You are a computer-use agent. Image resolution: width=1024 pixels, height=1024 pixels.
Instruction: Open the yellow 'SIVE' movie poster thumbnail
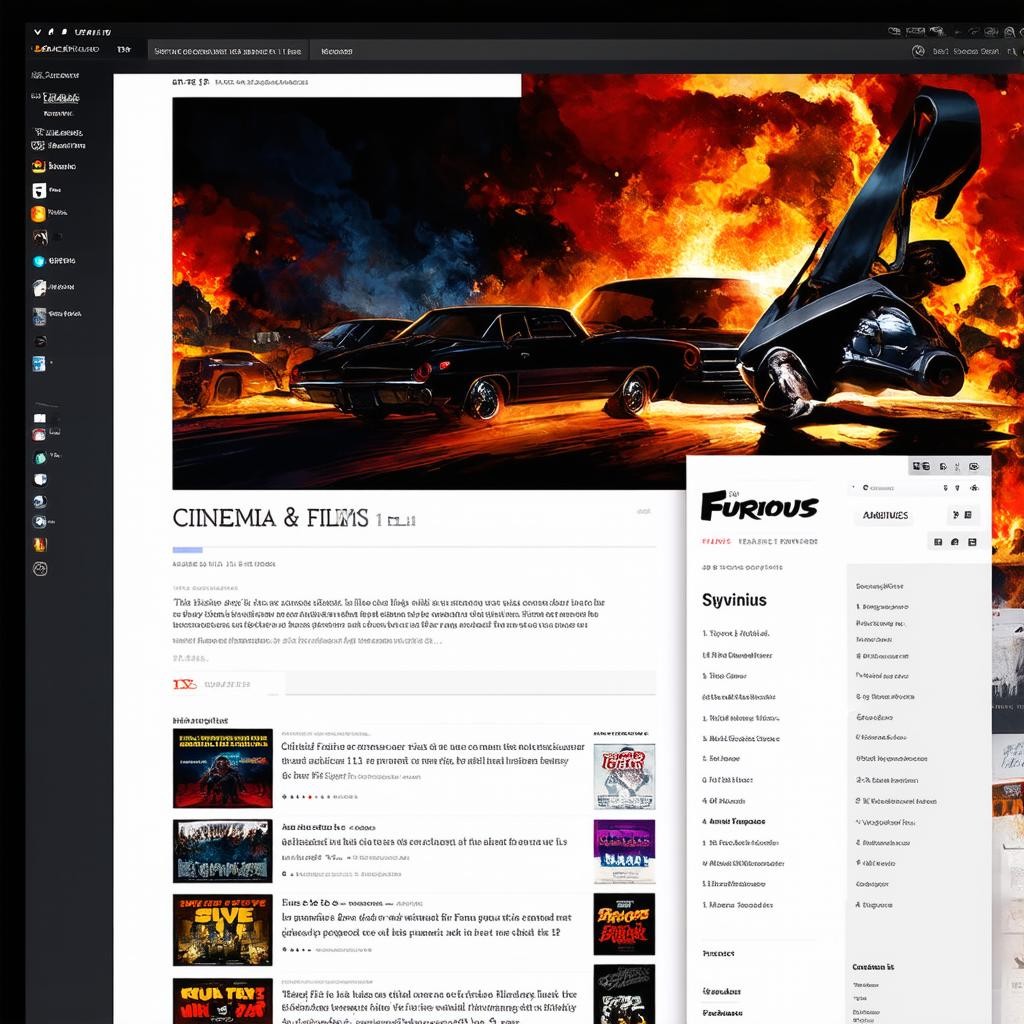pos(222,930)
